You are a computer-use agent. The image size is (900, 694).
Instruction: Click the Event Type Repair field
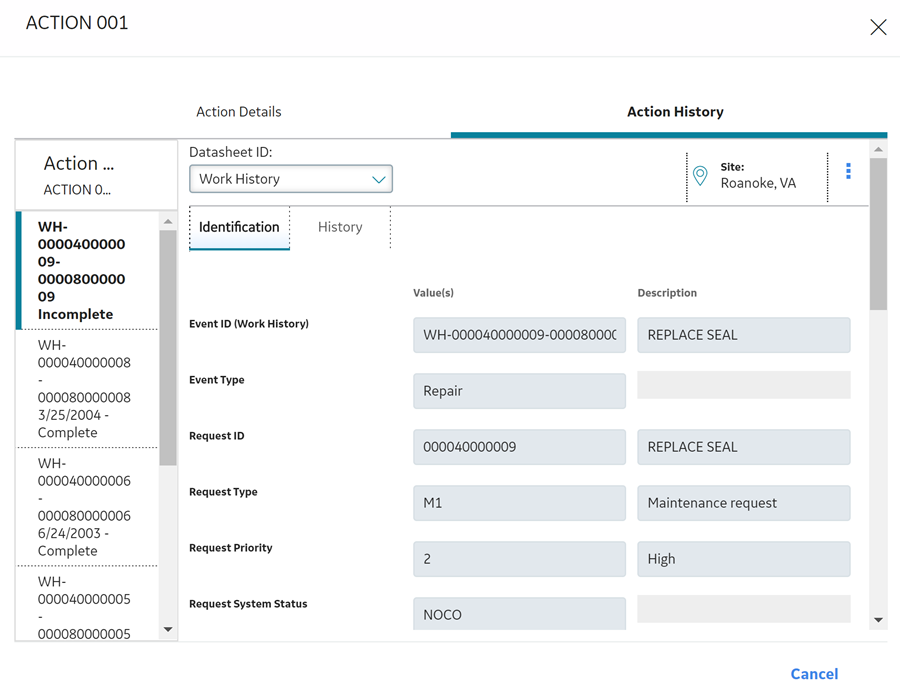(519, 391)
